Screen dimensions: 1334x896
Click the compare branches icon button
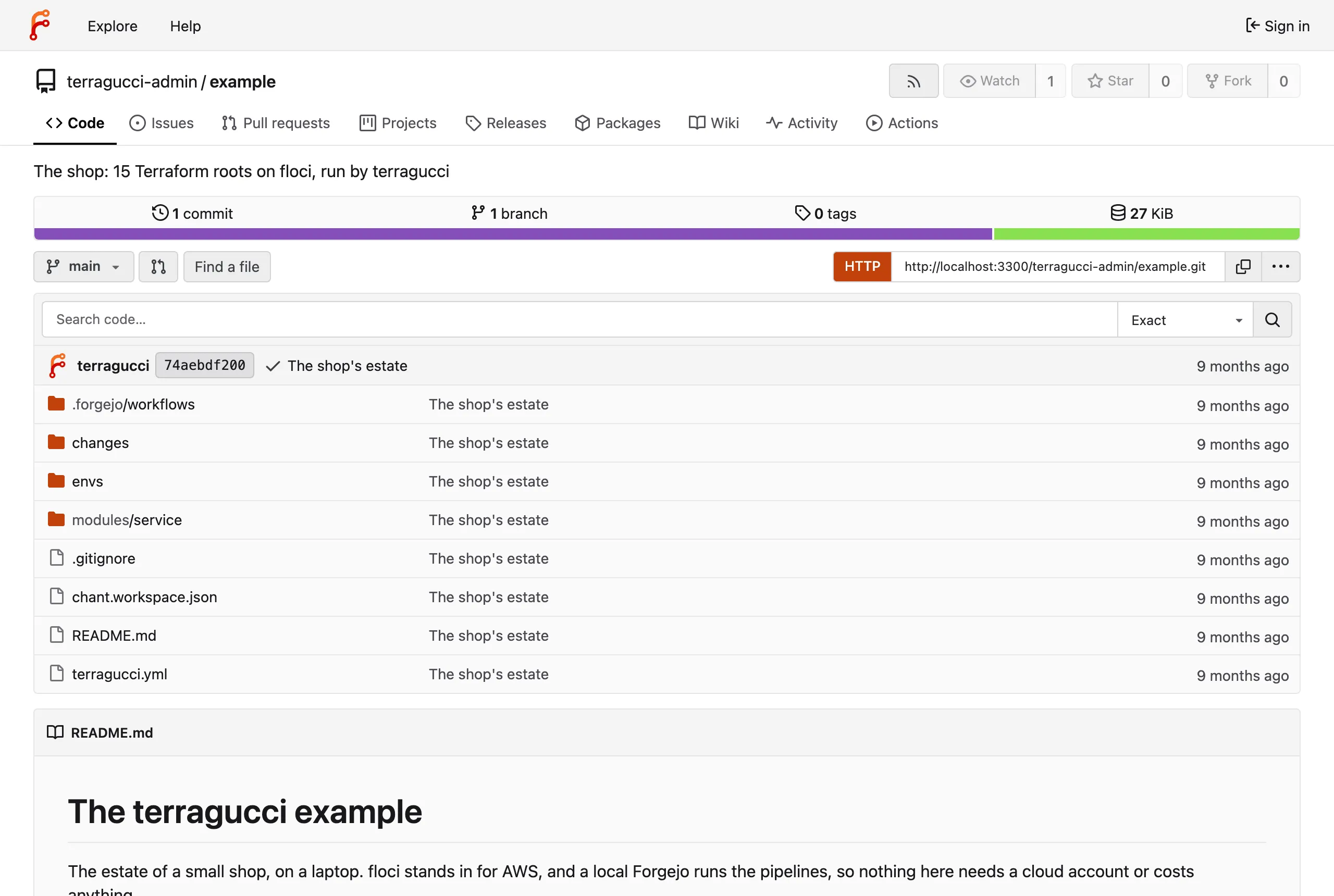[x=158, y=267]
